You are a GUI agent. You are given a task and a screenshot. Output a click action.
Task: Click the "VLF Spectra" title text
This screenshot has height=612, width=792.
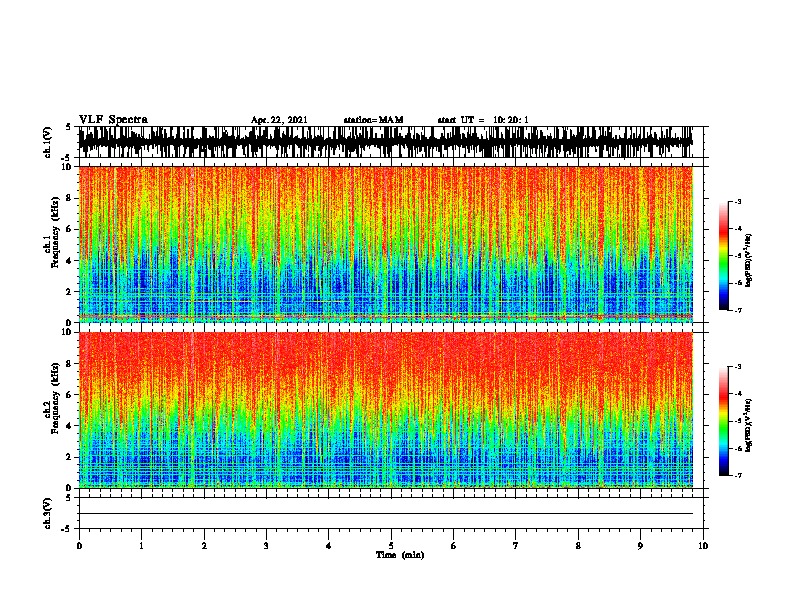click(113, 120)
